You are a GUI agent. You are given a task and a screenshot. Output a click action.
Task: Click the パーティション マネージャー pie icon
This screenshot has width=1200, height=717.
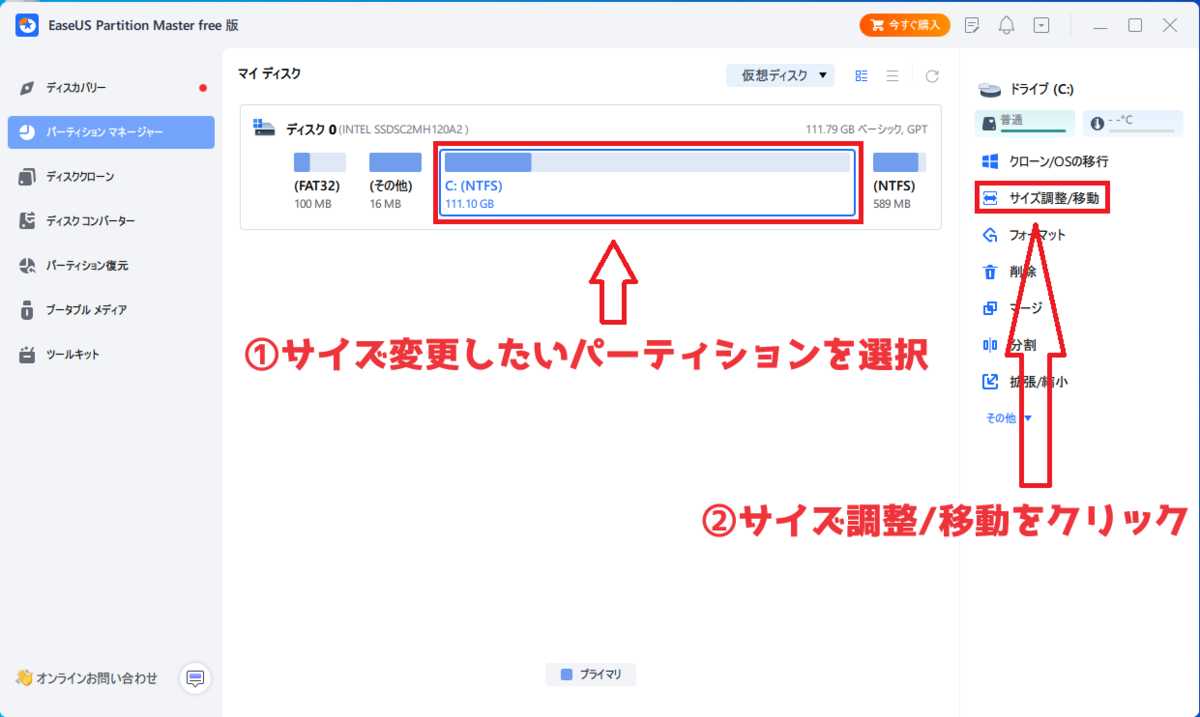click(x=27, y=132)
